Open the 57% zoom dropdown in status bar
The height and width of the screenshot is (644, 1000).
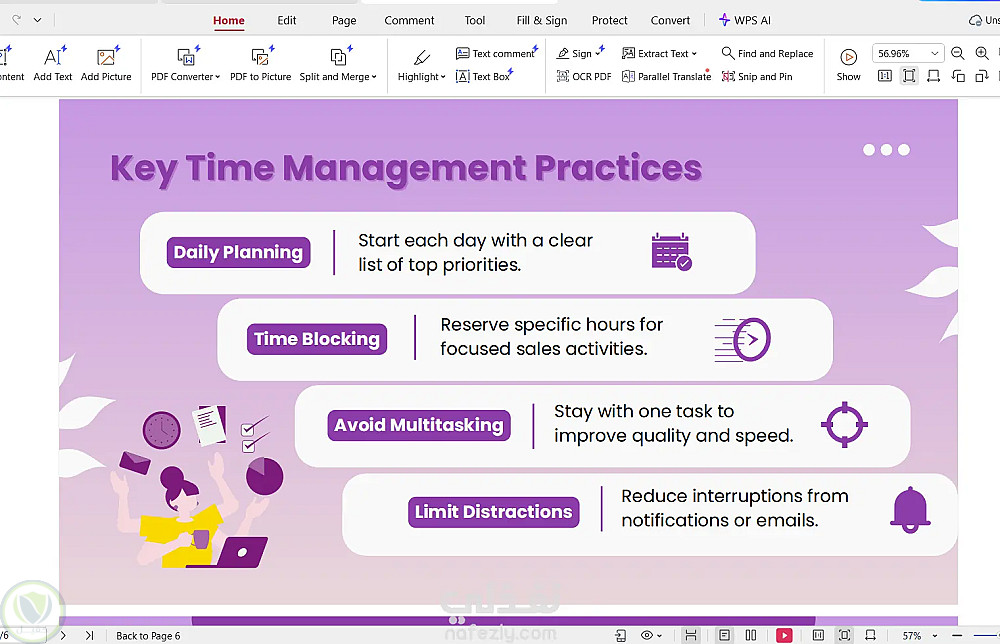point(935,636)
